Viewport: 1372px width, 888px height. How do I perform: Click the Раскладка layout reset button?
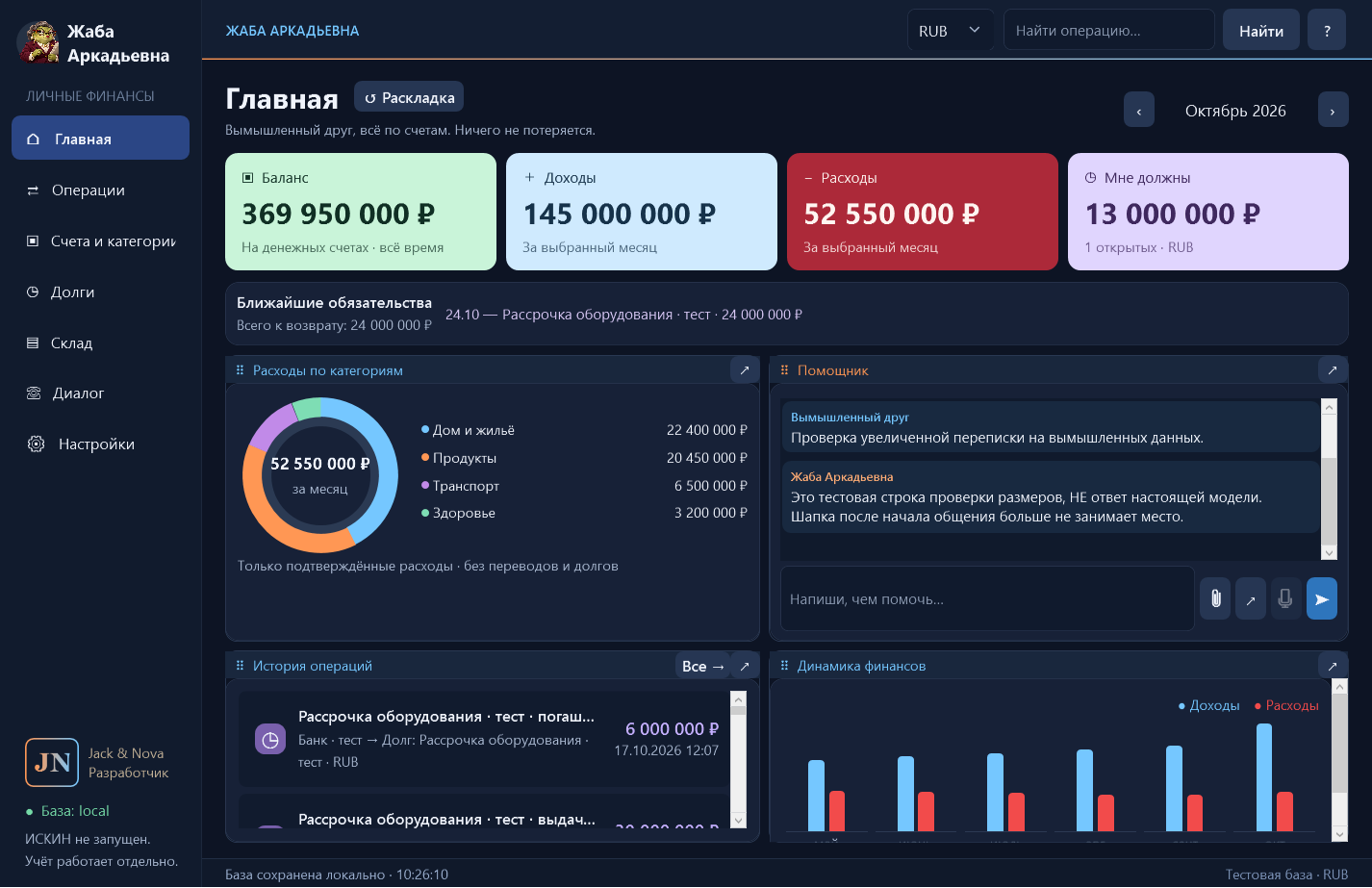[x=409, y=97]
